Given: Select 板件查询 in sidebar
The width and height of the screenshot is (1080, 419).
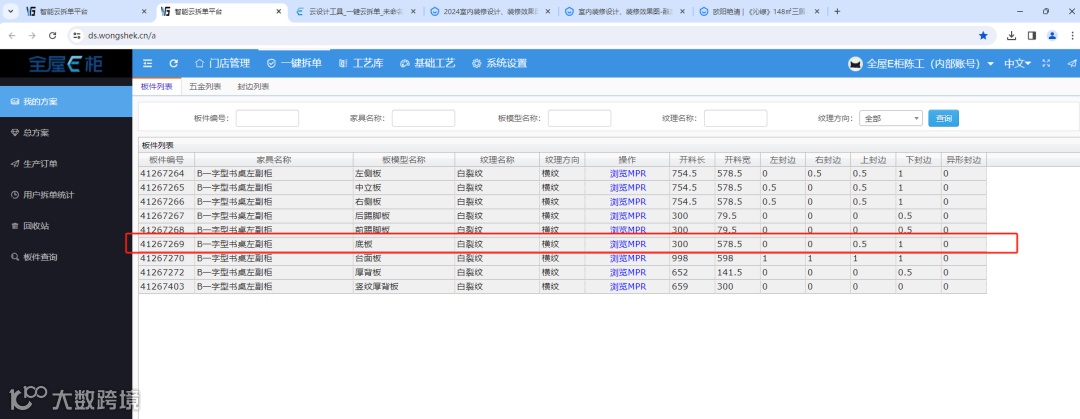Looking at the screenshot, I should [x=66, y=257].
